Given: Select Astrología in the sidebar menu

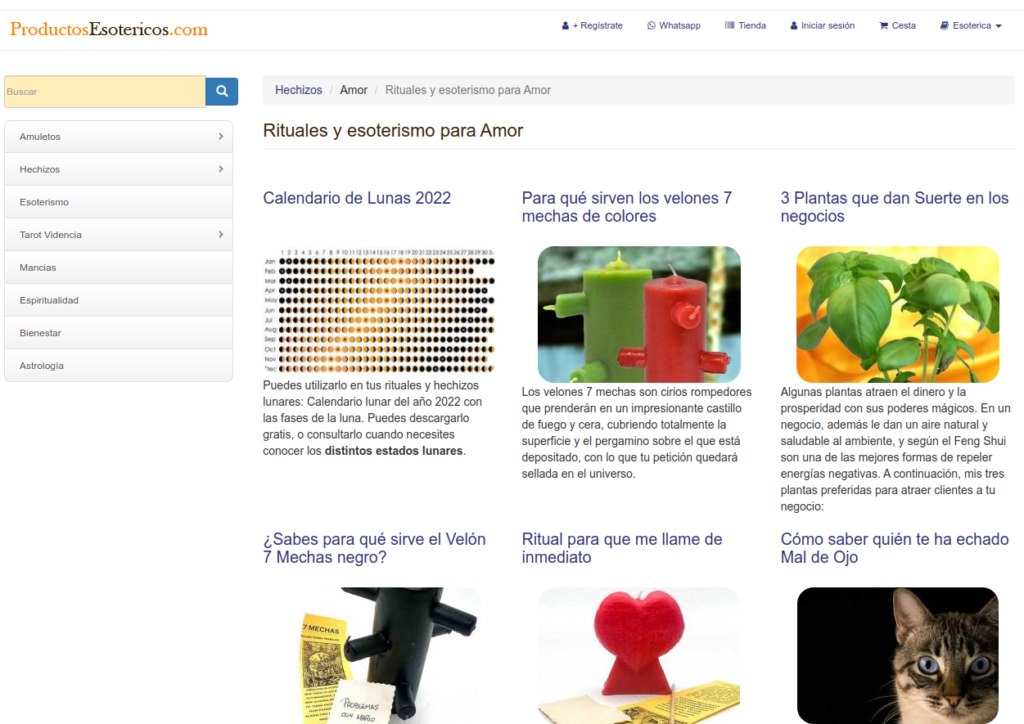Looking at the screenshot, I should point(41,366).
